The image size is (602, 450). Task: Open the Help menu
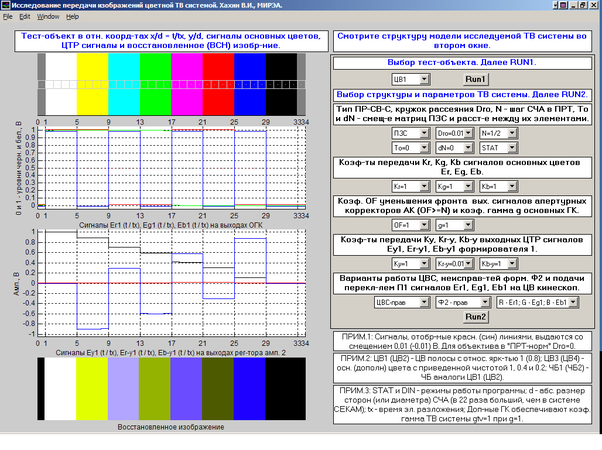click(73, 18)
